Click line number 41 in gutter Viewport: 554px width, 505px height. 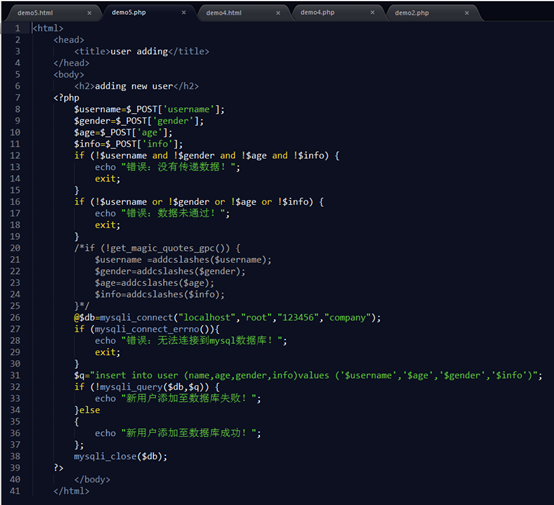(x=15, y=491)
